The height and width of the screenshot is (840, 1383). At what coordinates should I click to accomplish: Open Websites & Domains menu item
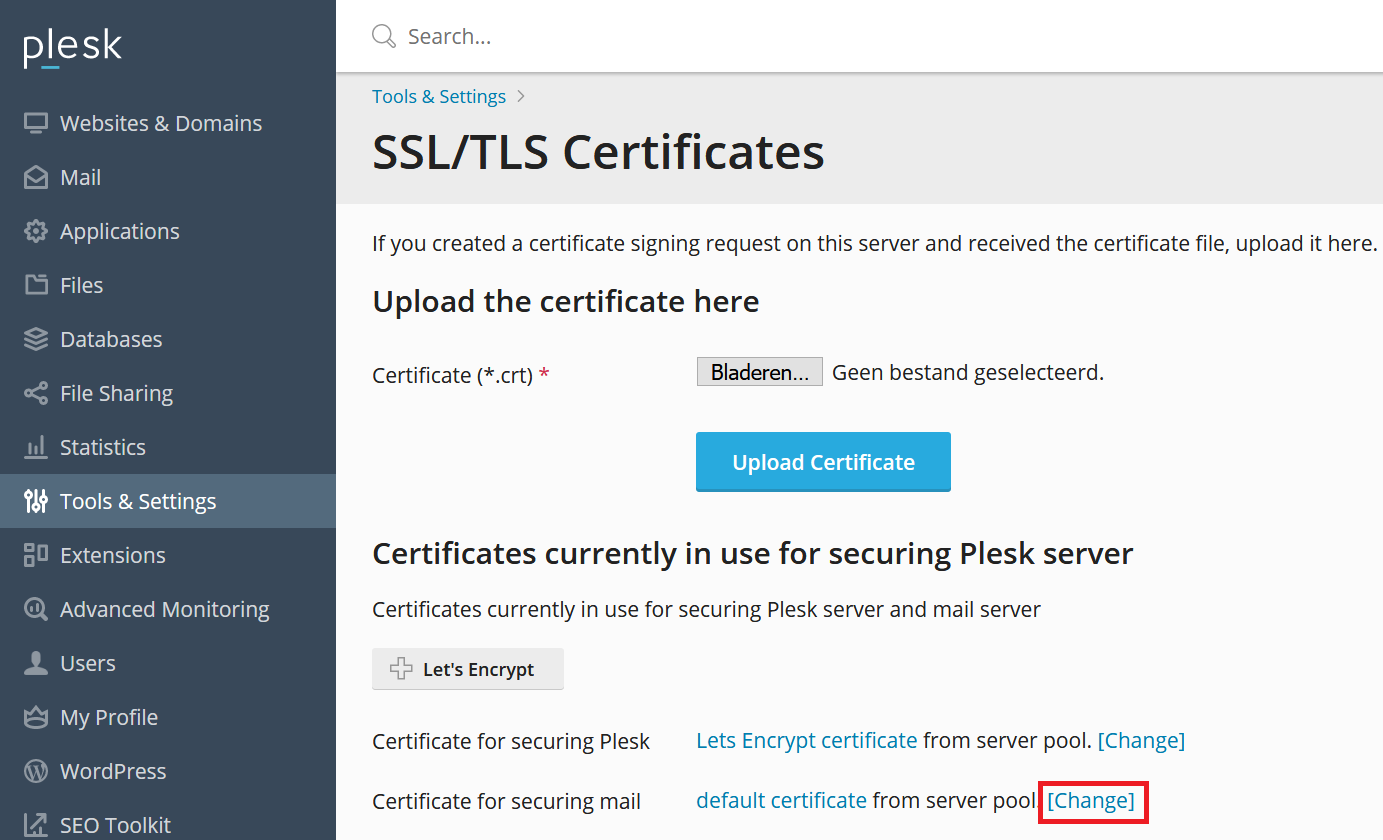[168, 124]
